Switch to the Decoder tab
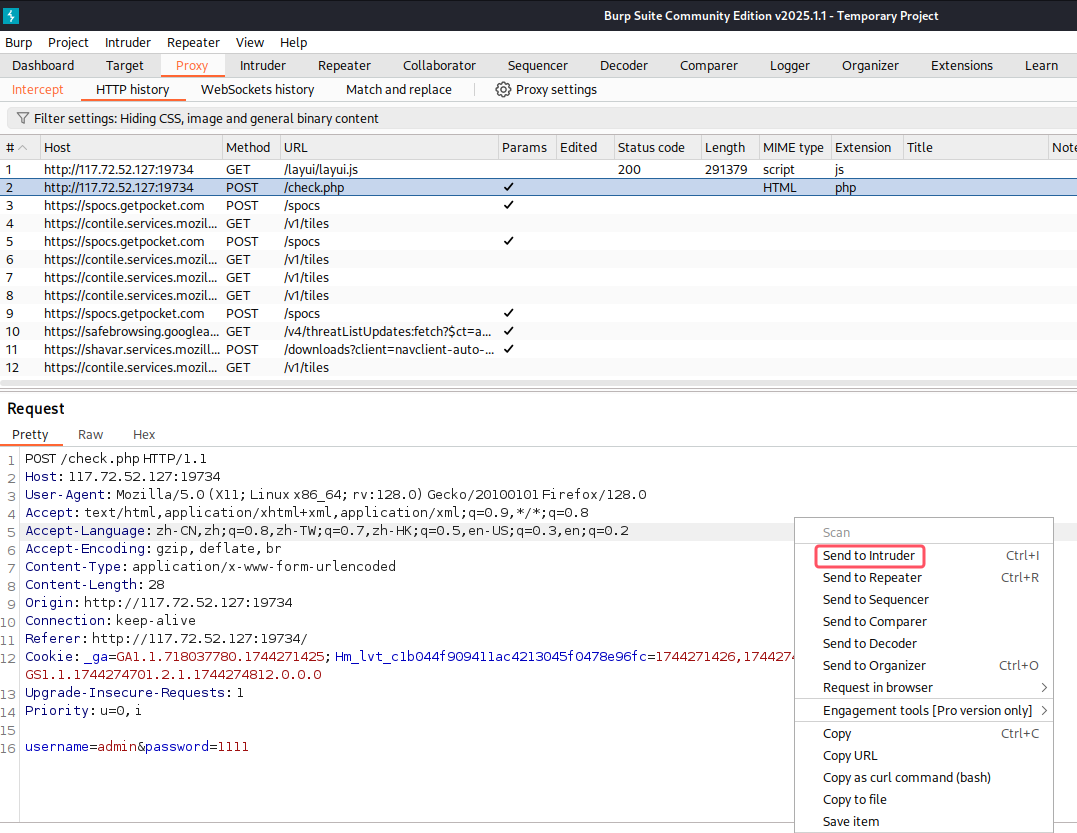This screenshot has height=833, width=1077. point(624,66)
